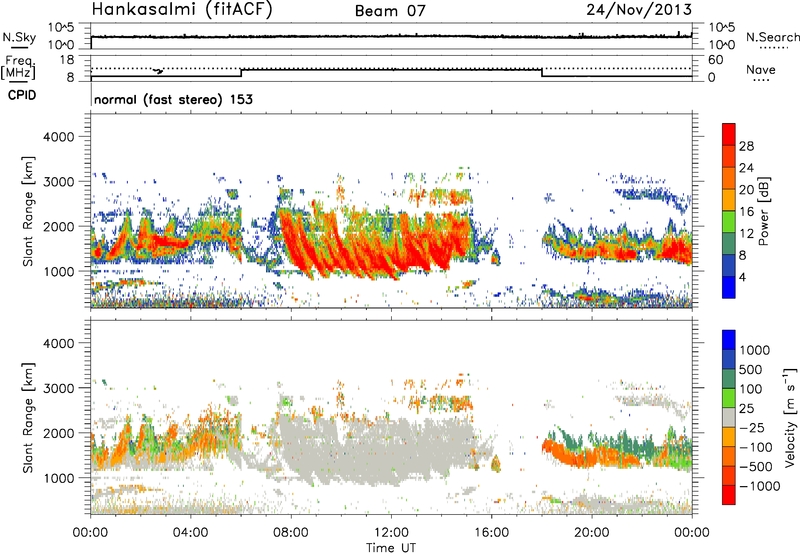Image resolution: width=800 pixels, height=554 pixels.
Task: Select the 24 dB power colorbar label
Action: 746,168
